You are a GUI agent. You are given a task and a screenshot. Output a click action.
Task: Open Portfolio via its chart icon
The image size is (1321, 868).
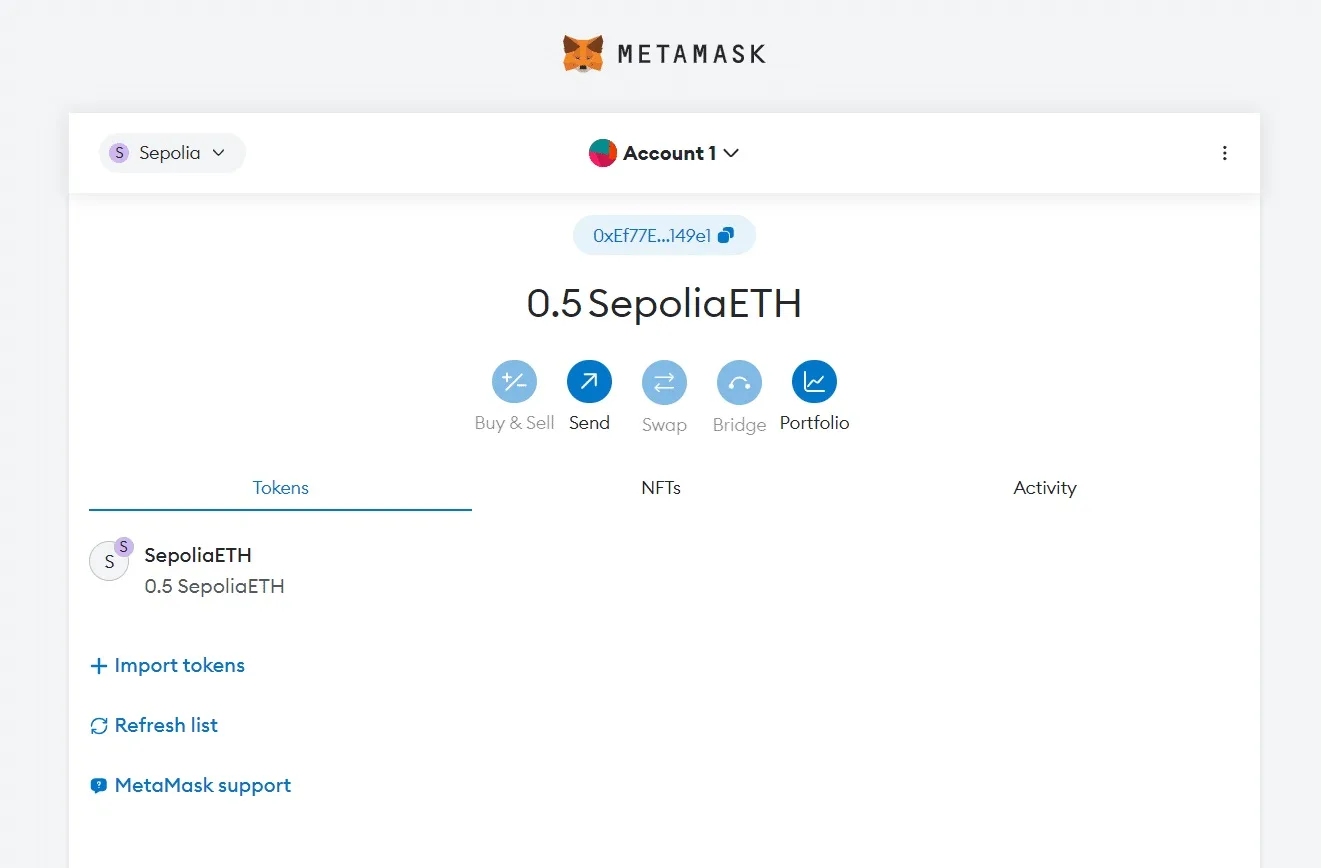[814, 381]
